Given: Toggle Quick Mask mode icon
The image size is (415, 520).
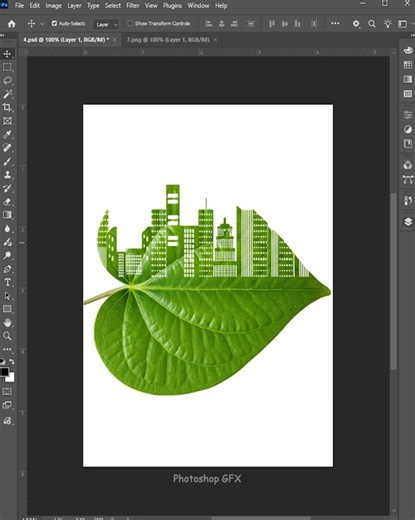Looking at the screenshot, I should pyautogui.click(x=7, y=391).
